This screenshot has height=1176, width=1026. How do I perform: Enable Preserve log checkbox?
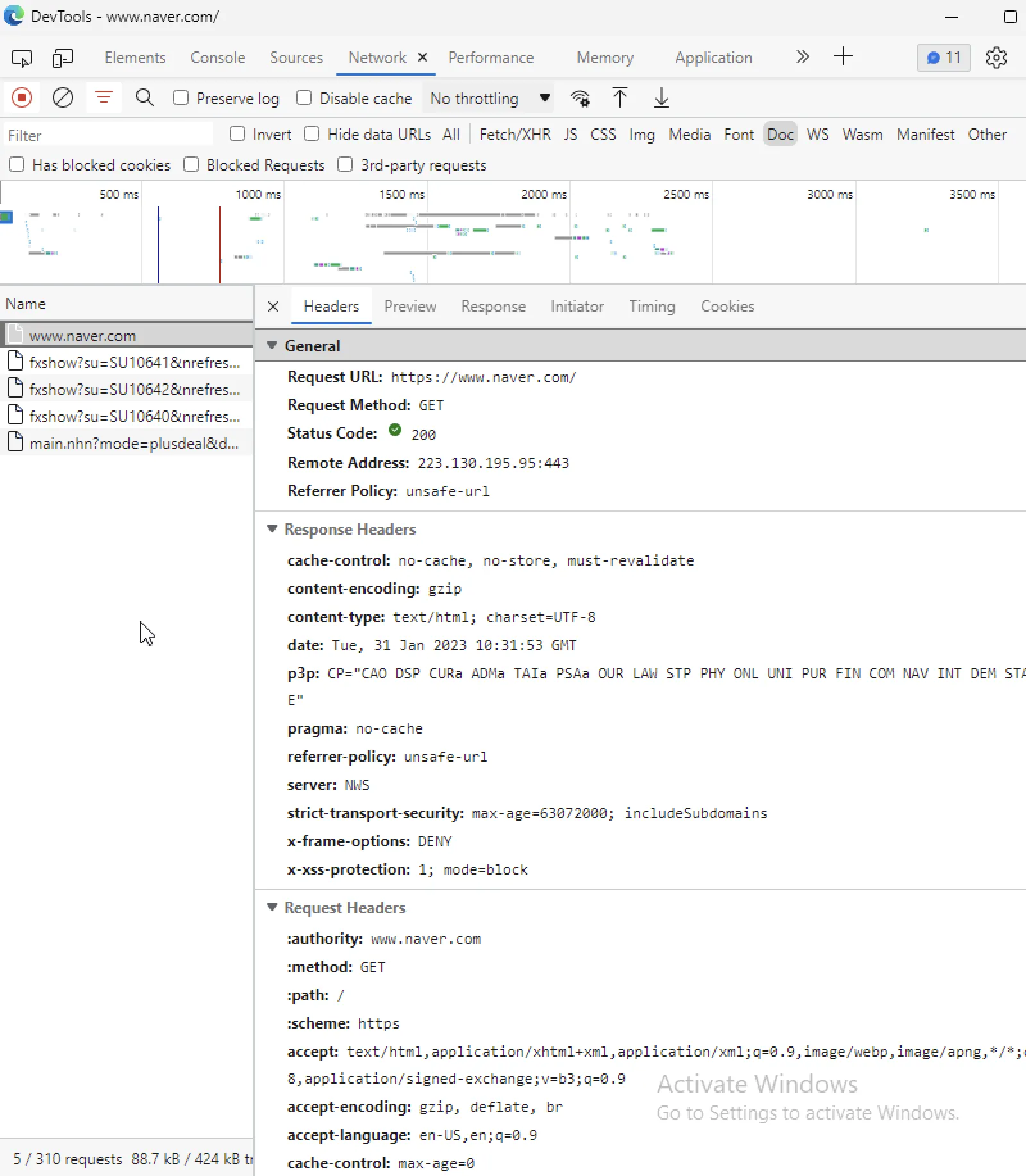tap(181, 97)
